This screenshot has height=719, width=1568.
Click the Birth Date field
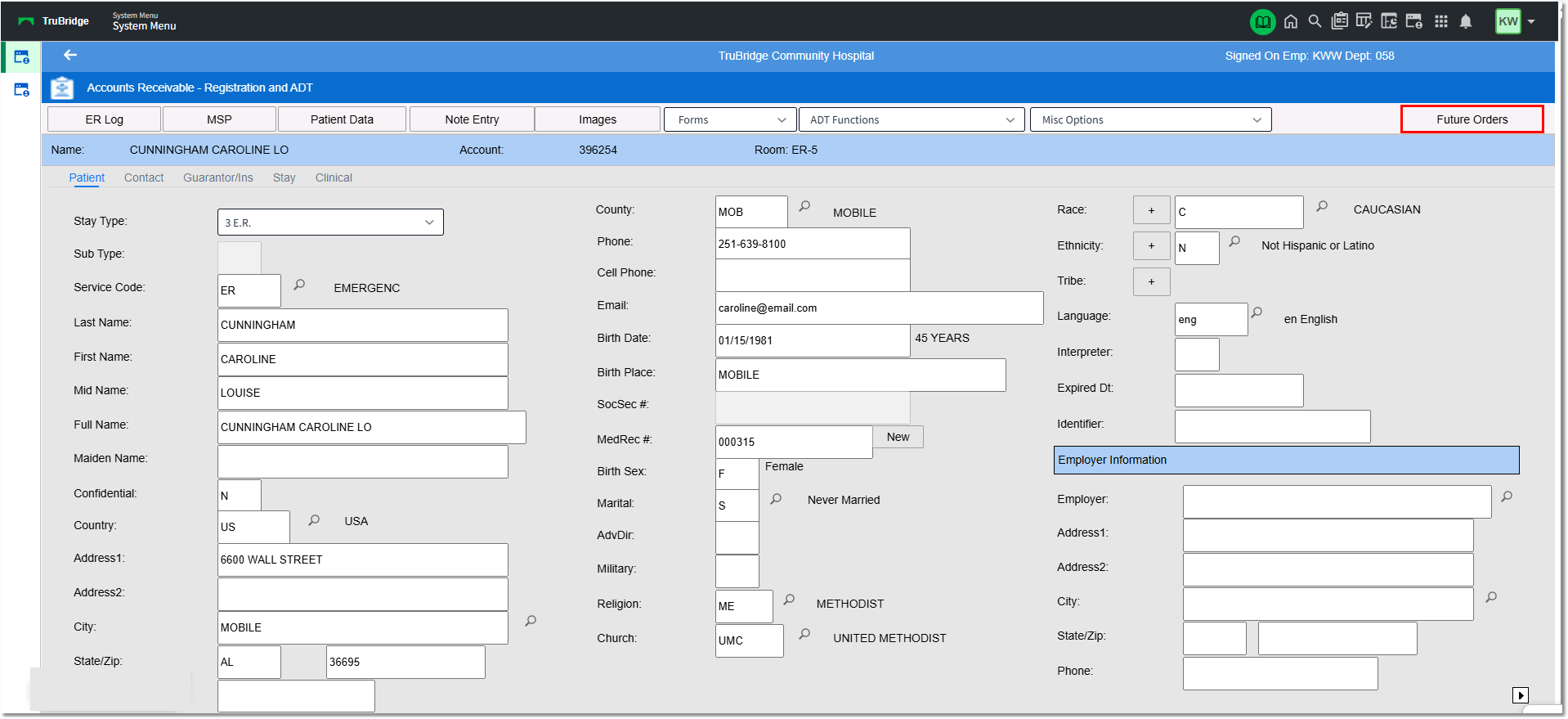click(x=813, y=340)
